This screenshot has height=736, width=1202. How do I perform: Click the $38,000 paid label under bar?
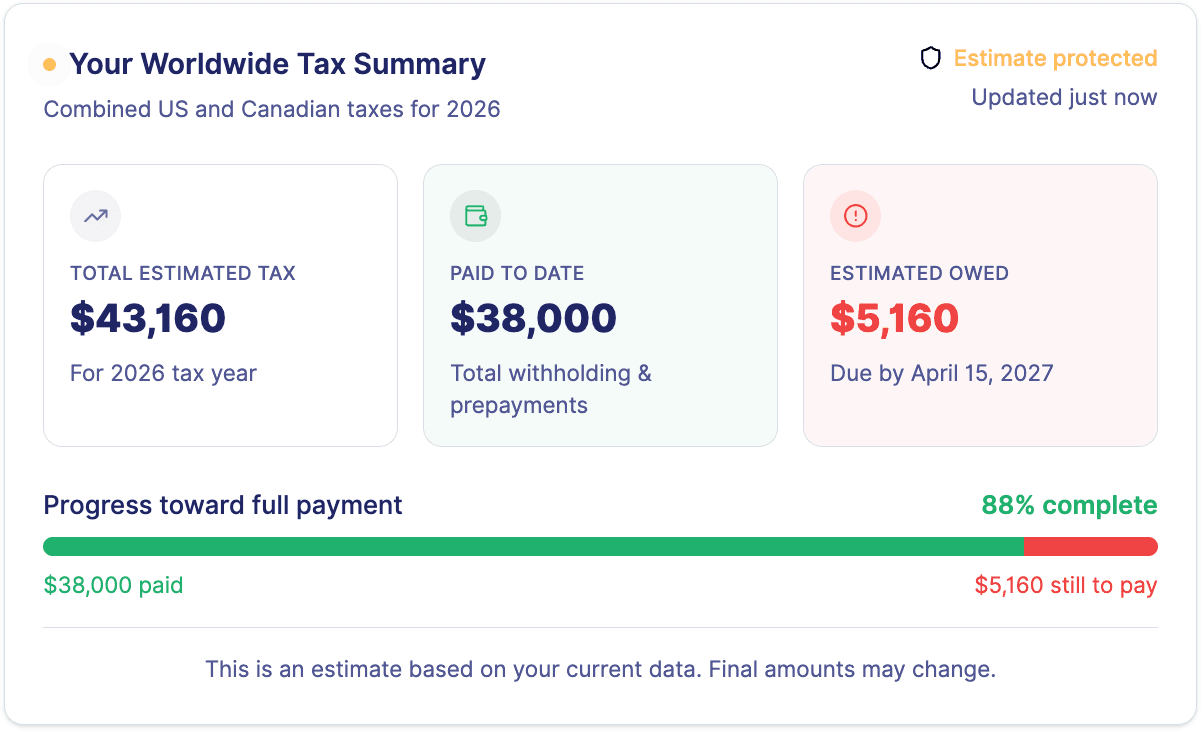click(x=113, y=586)
